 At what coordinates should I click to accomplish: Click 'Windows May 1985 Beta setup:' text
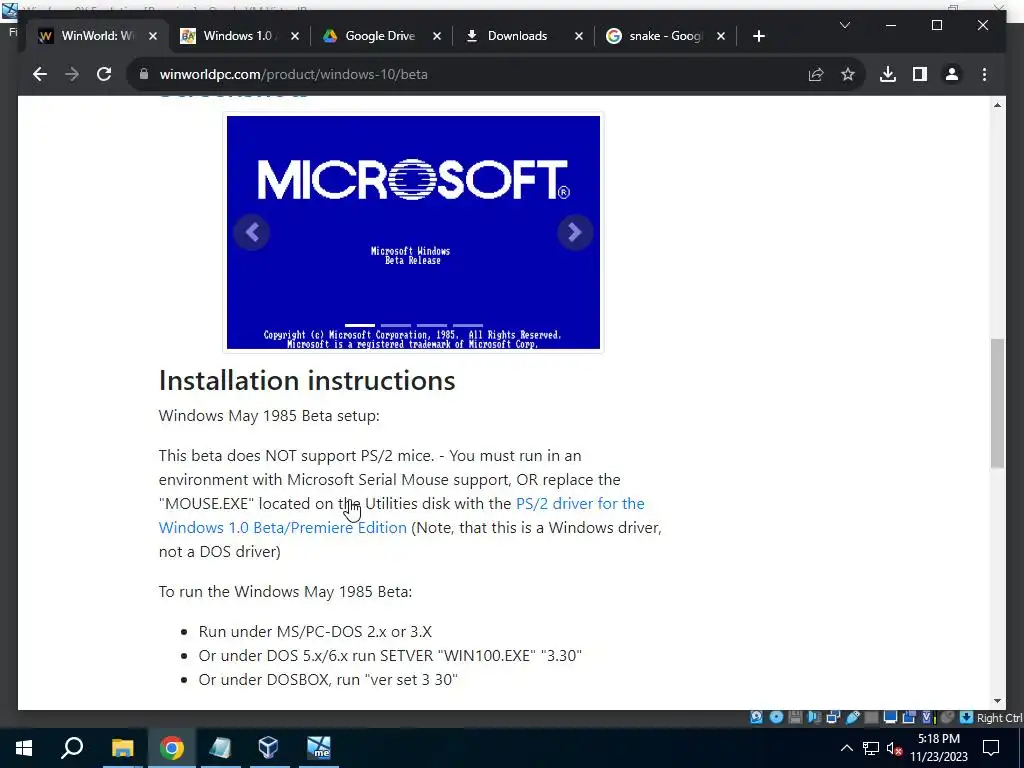269,415
